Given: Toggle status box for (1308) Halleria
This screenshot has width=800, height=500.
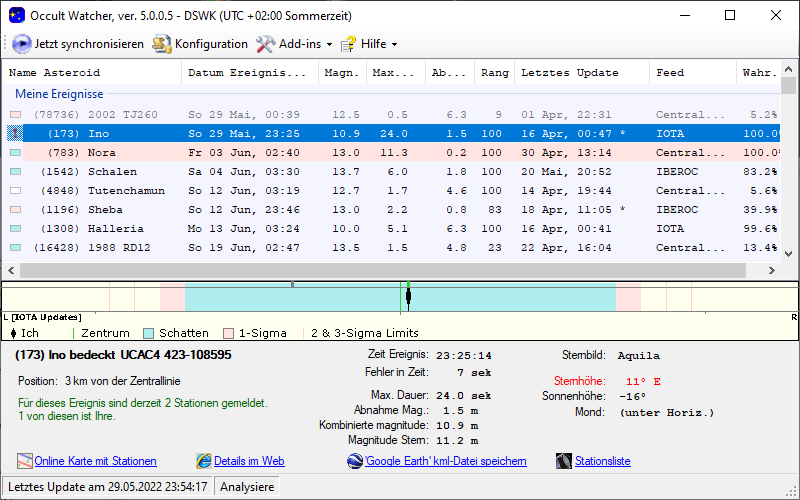Looking at the screenshot, I should click(x=15, y=229).
